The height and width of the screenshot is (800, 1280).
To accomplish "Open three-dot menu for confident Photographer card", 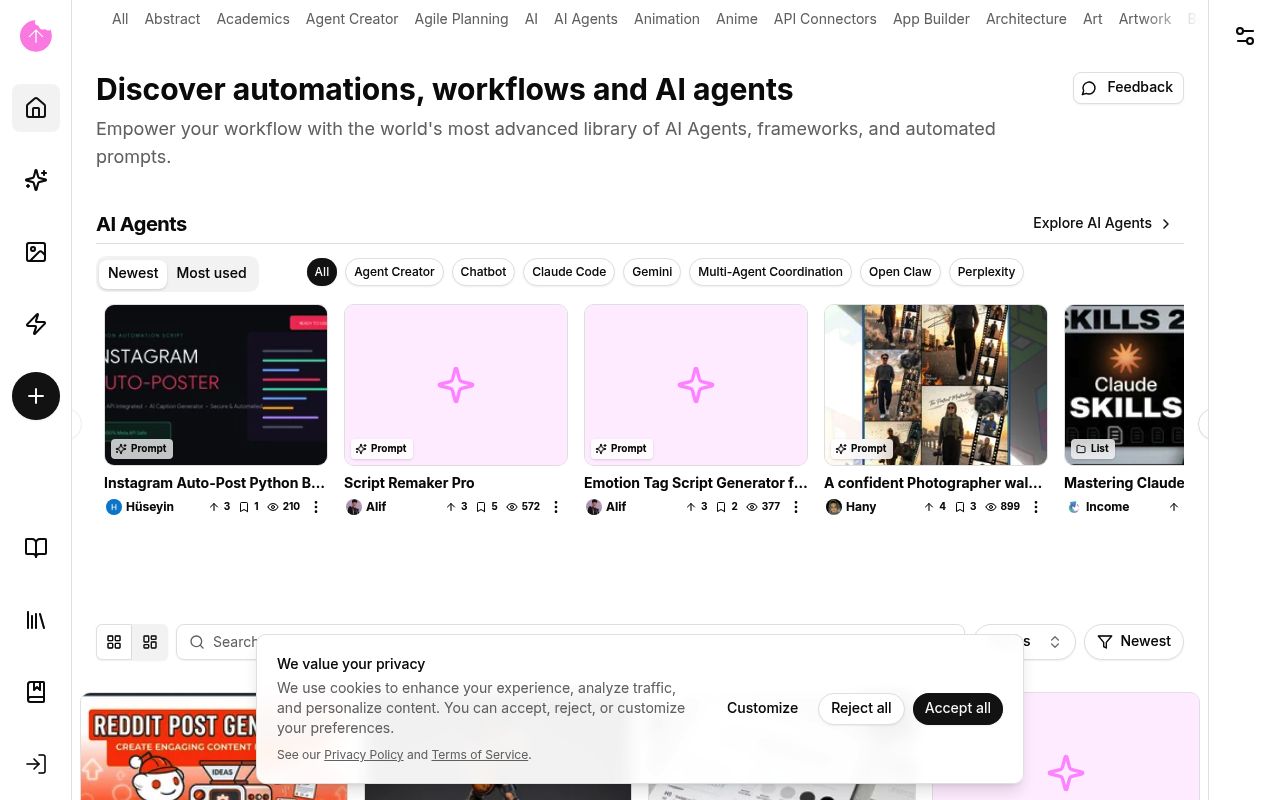I will (1036, 507).
